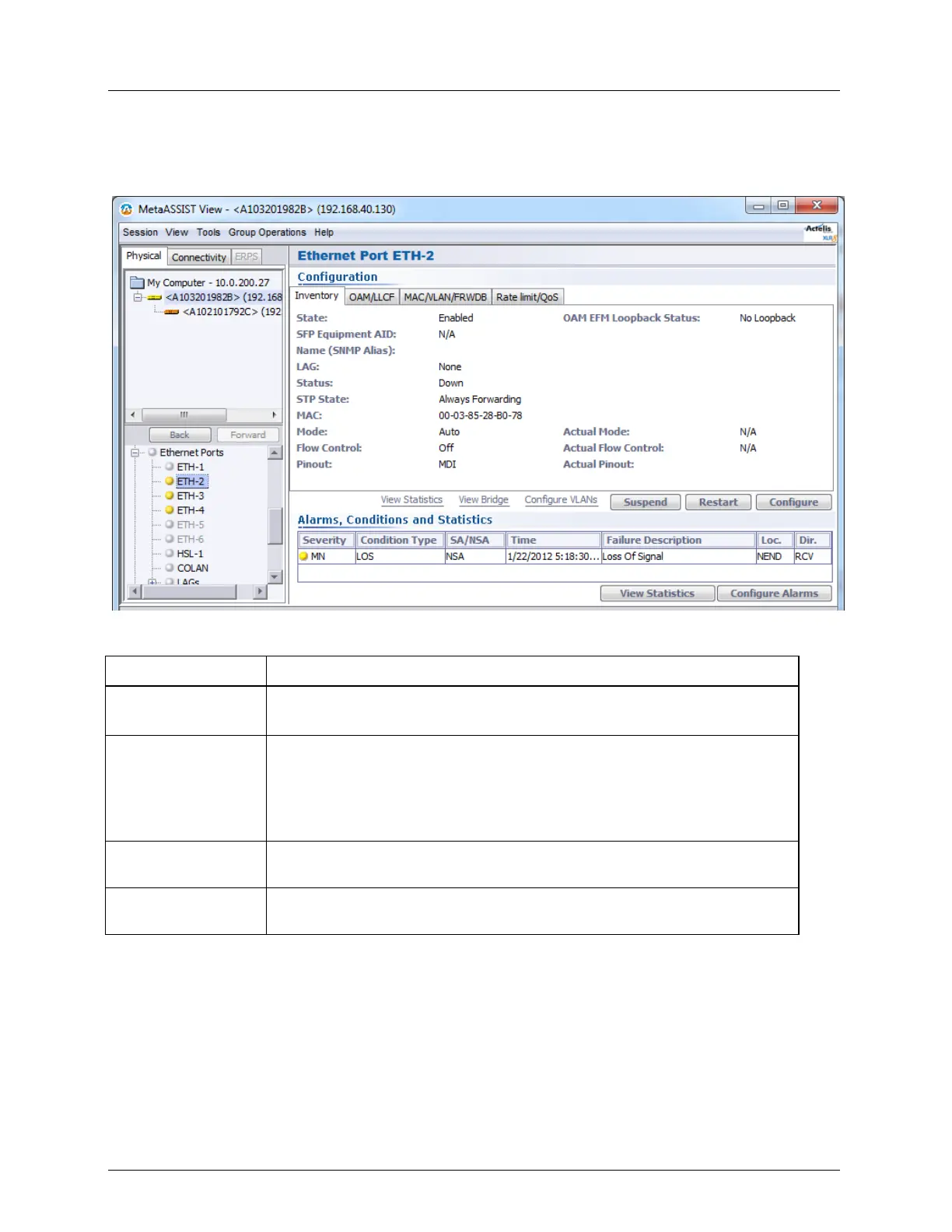
Task: Click the MetaASSIST View application icon
Action: (x=126, y=209)
